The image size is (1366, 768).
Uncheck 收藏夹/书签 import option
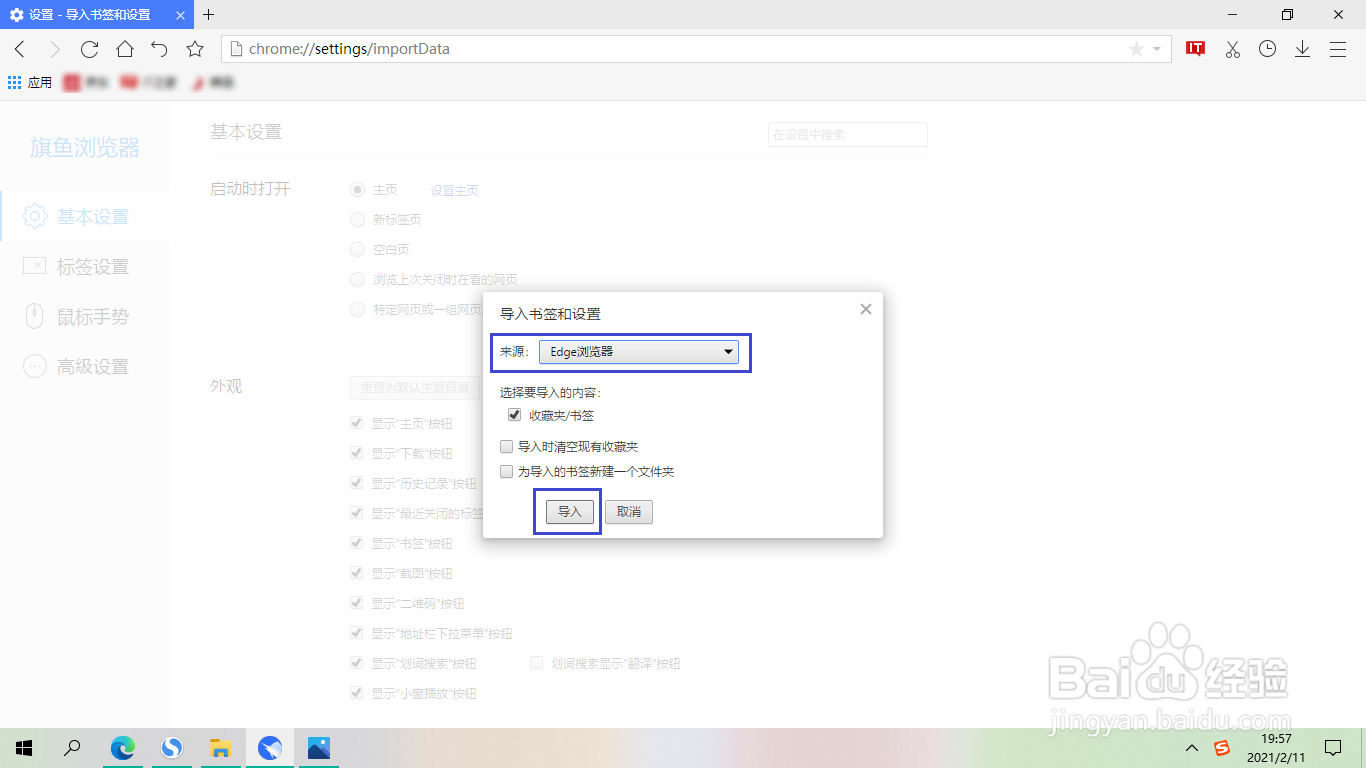515,415
